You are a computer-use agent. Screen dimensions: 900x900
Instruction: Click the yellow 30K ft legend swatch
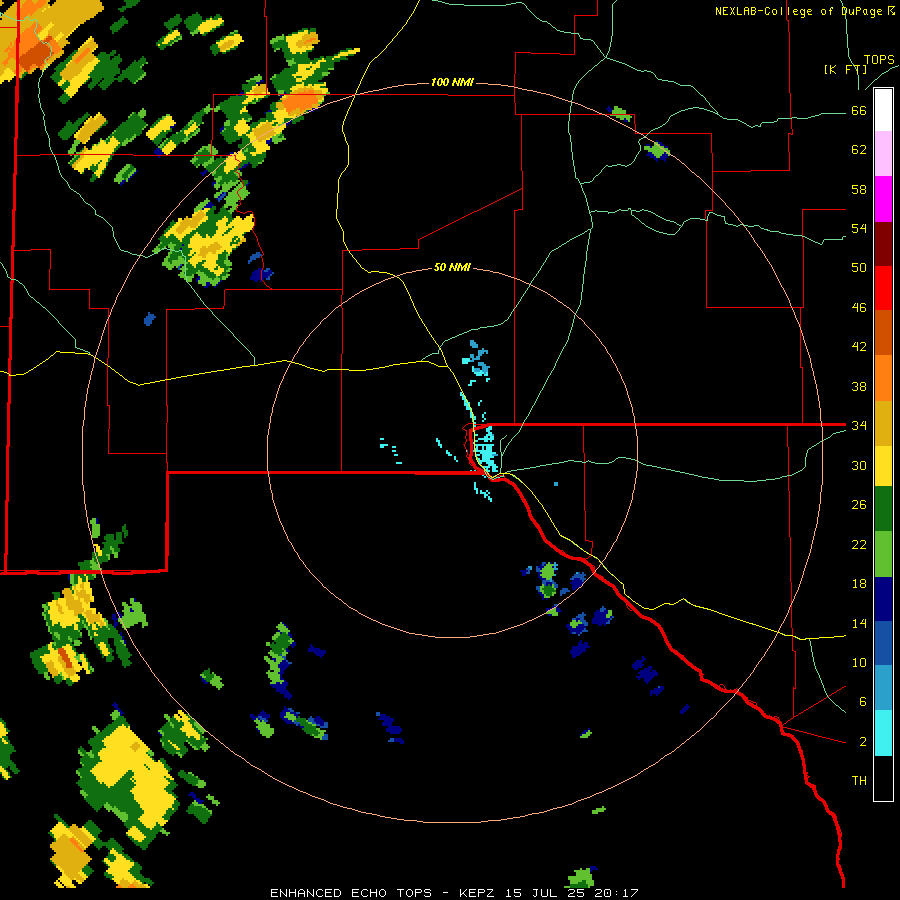point(883,466)
